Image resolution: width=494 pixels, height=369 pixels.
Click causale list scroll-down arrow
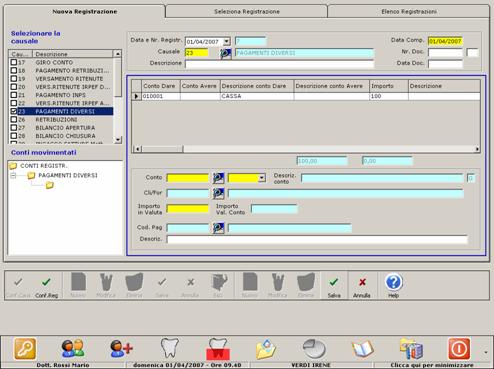(118, 140)
